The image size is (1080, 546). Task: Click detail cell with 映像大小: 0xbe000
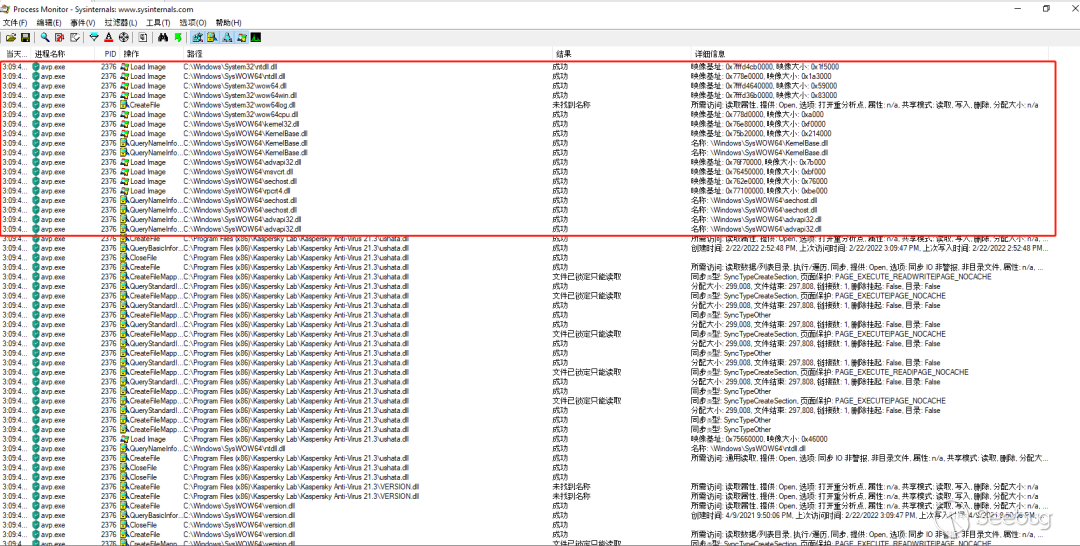coord(759,191)
